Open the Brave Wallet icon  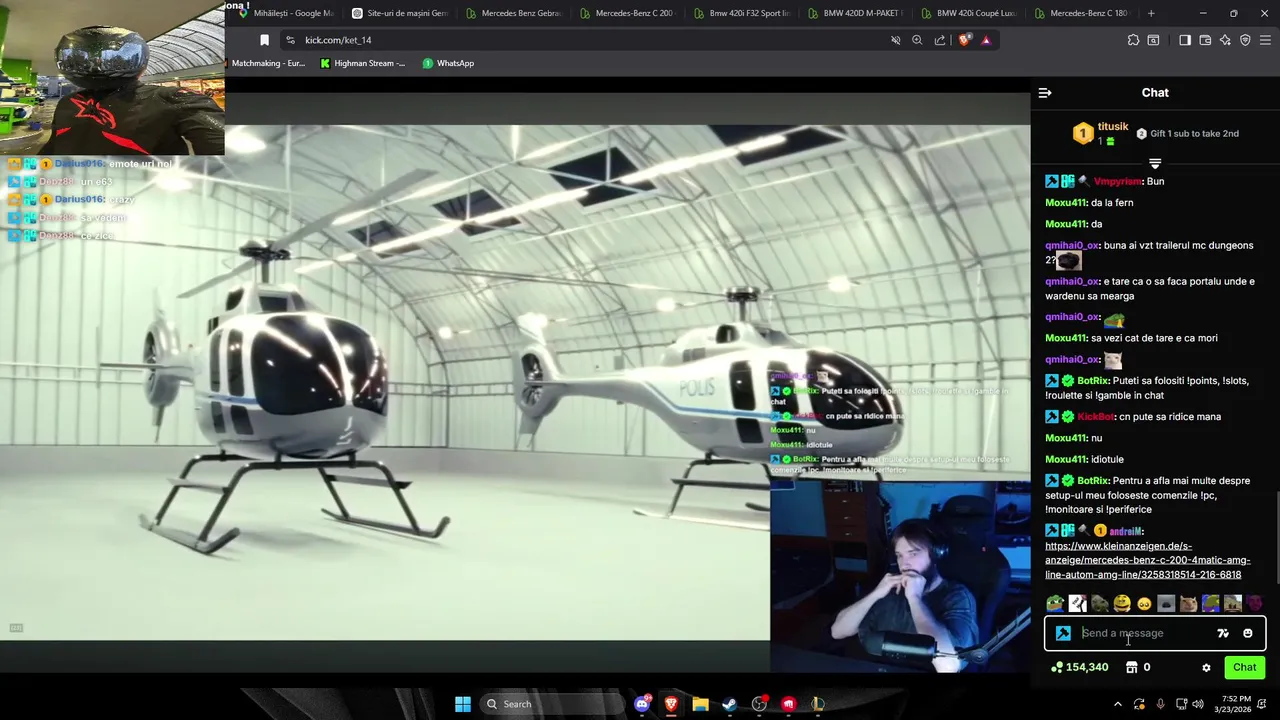(x=1205, y=40)
